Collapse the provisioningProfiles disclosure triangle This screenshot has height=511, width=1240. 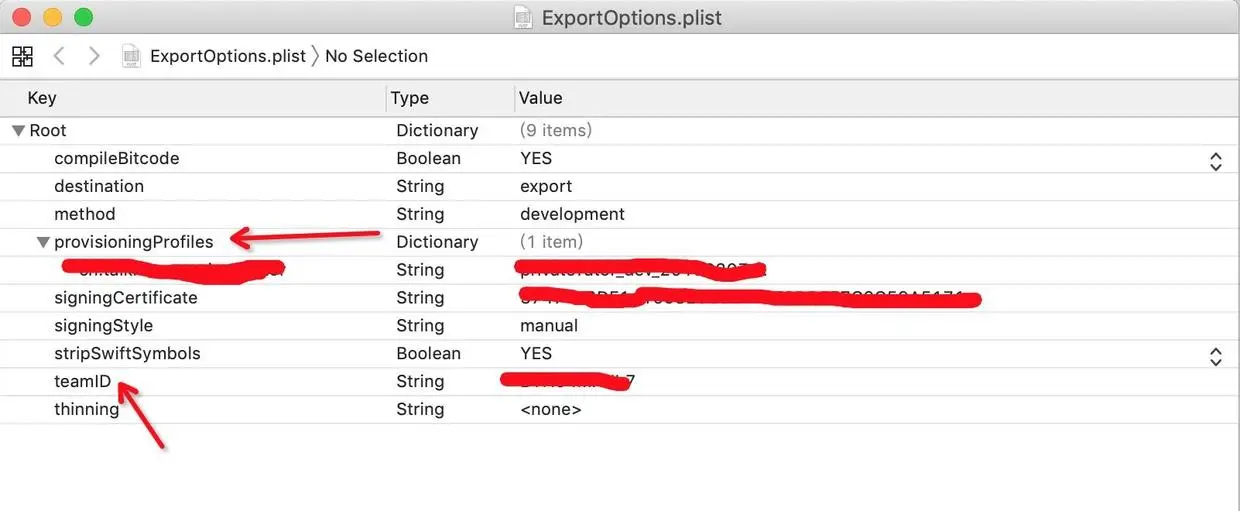pos(43,242)
